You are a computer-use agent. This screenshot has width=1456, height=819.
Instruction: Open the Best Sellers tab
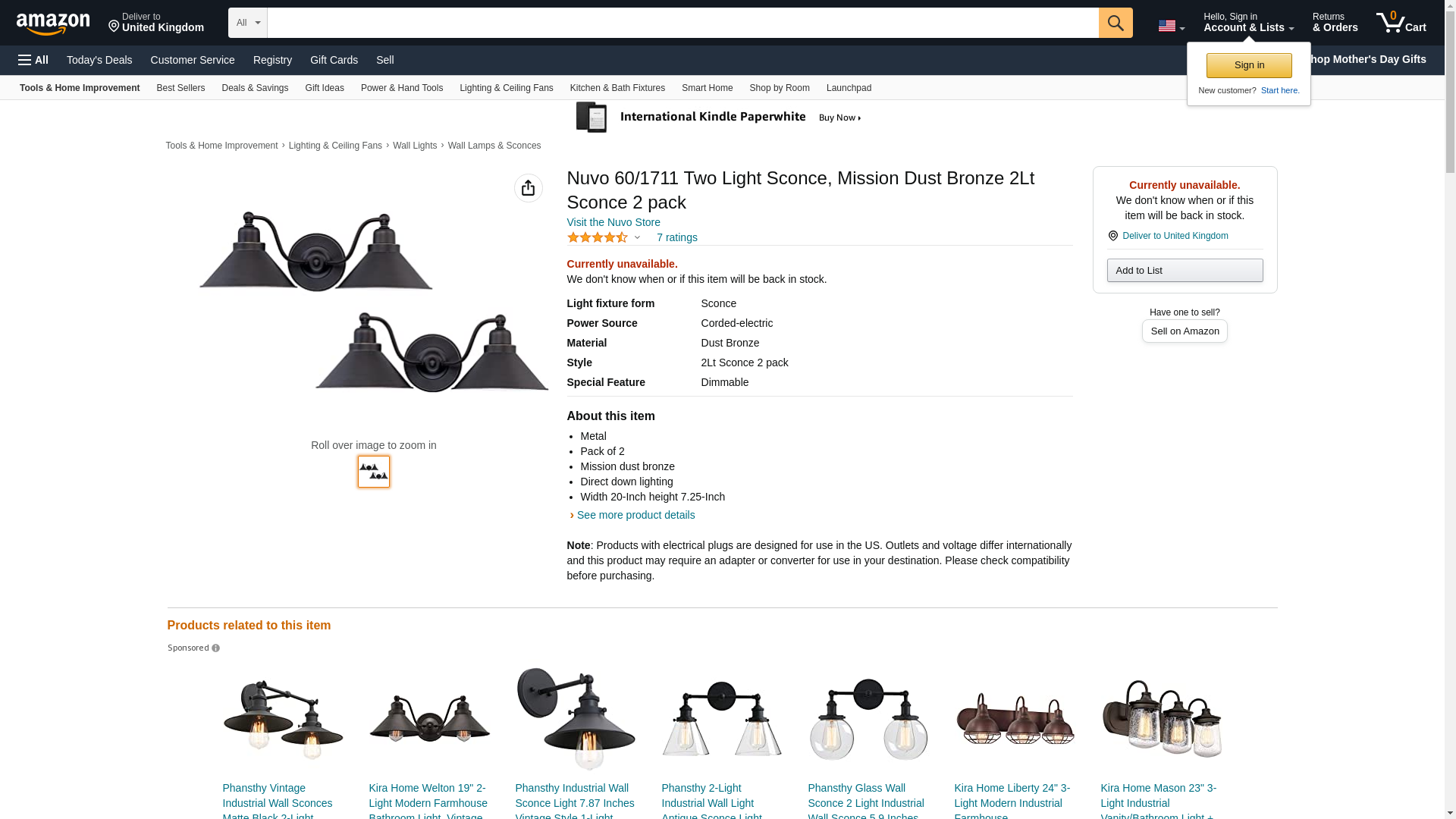click(x=180, y=88)
